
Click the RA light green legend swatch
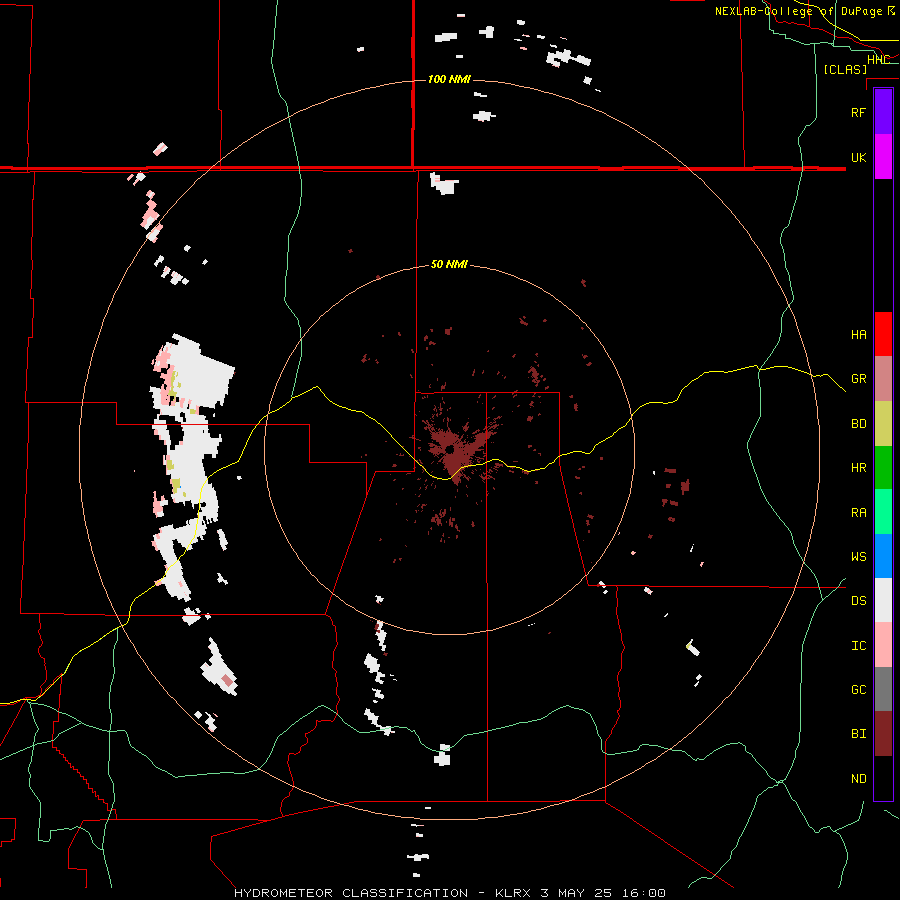pos(883,512)
